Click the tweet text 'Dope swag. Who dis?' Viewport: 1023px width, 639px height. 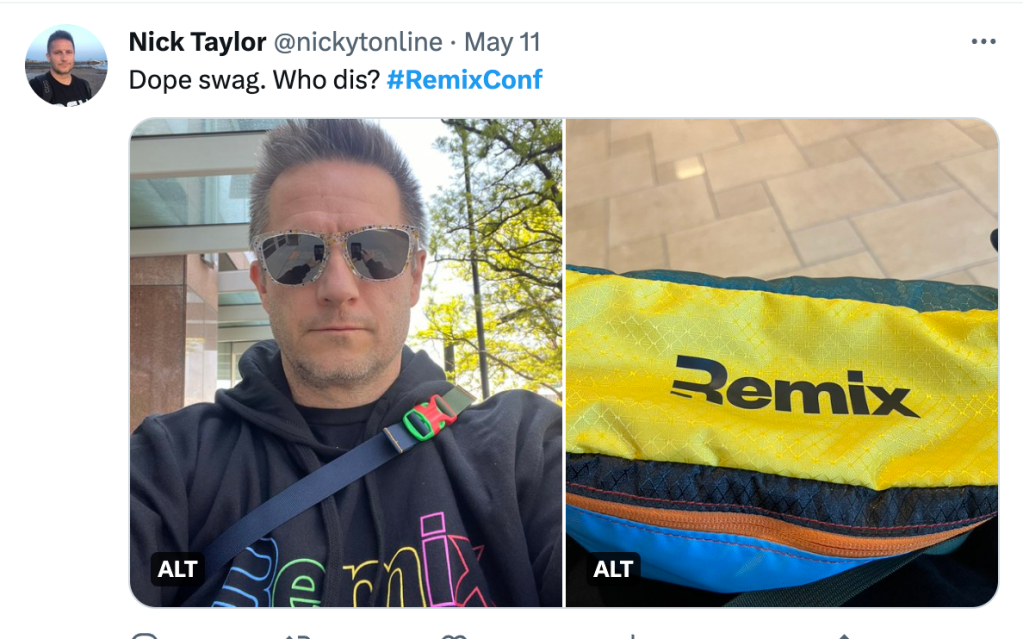point(254,80)
